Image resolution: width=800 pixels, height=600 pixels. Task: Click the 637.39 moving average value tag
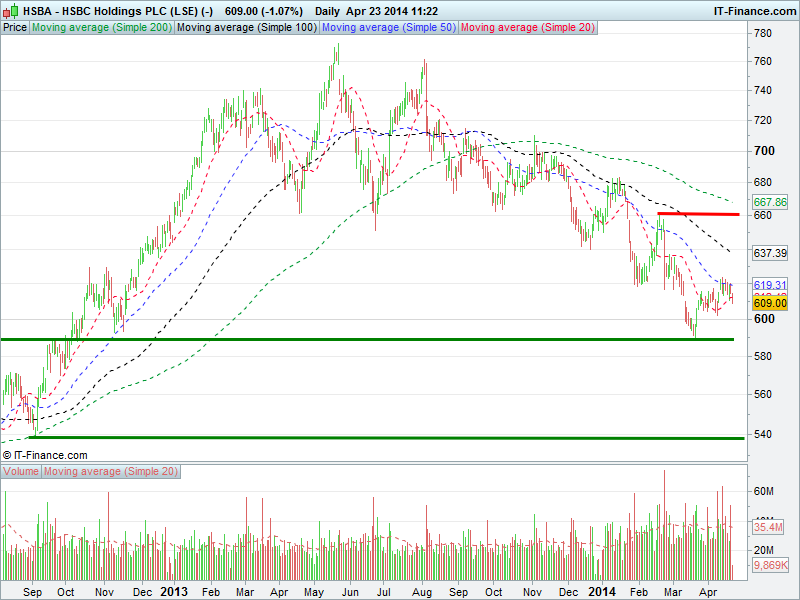pos(765,253)
